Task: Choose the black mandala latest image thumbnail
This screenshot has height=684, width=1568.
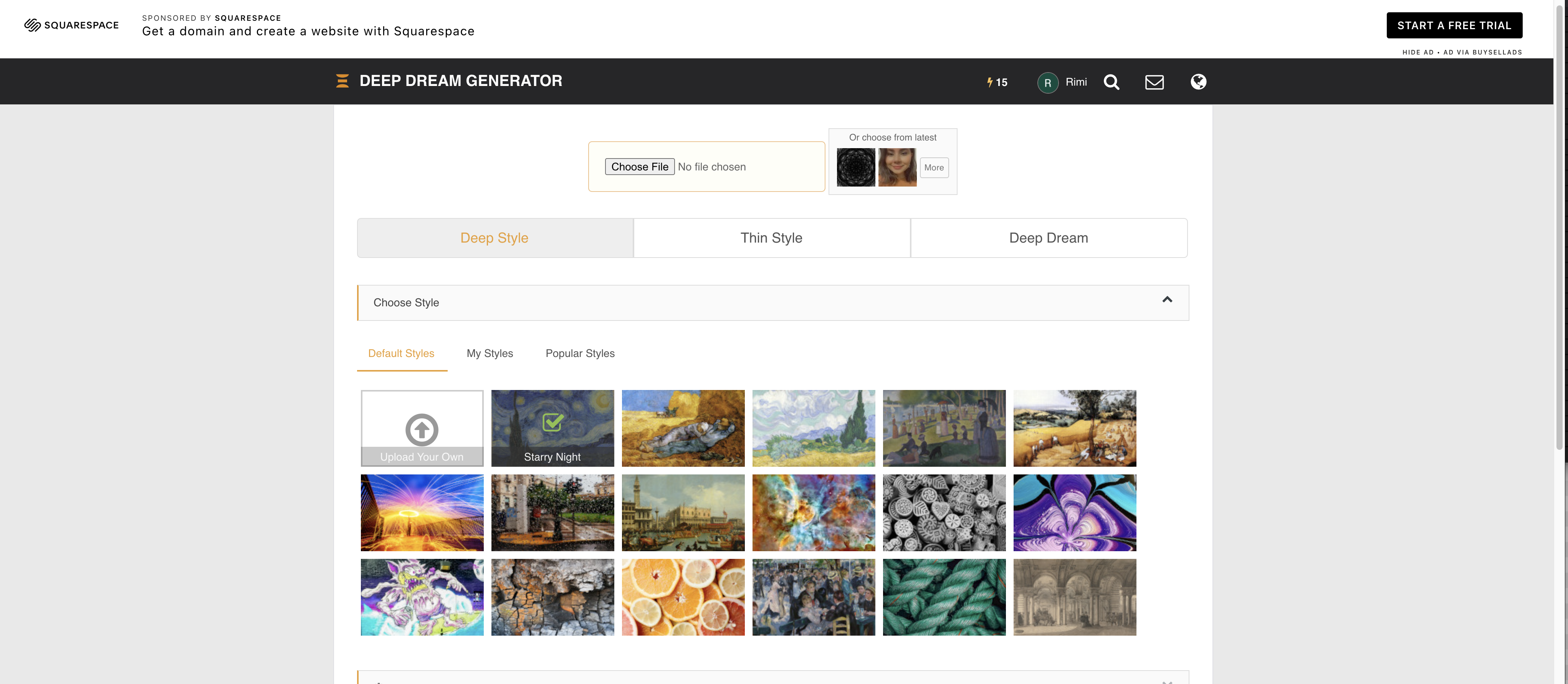Action: (x=855, y=167)
